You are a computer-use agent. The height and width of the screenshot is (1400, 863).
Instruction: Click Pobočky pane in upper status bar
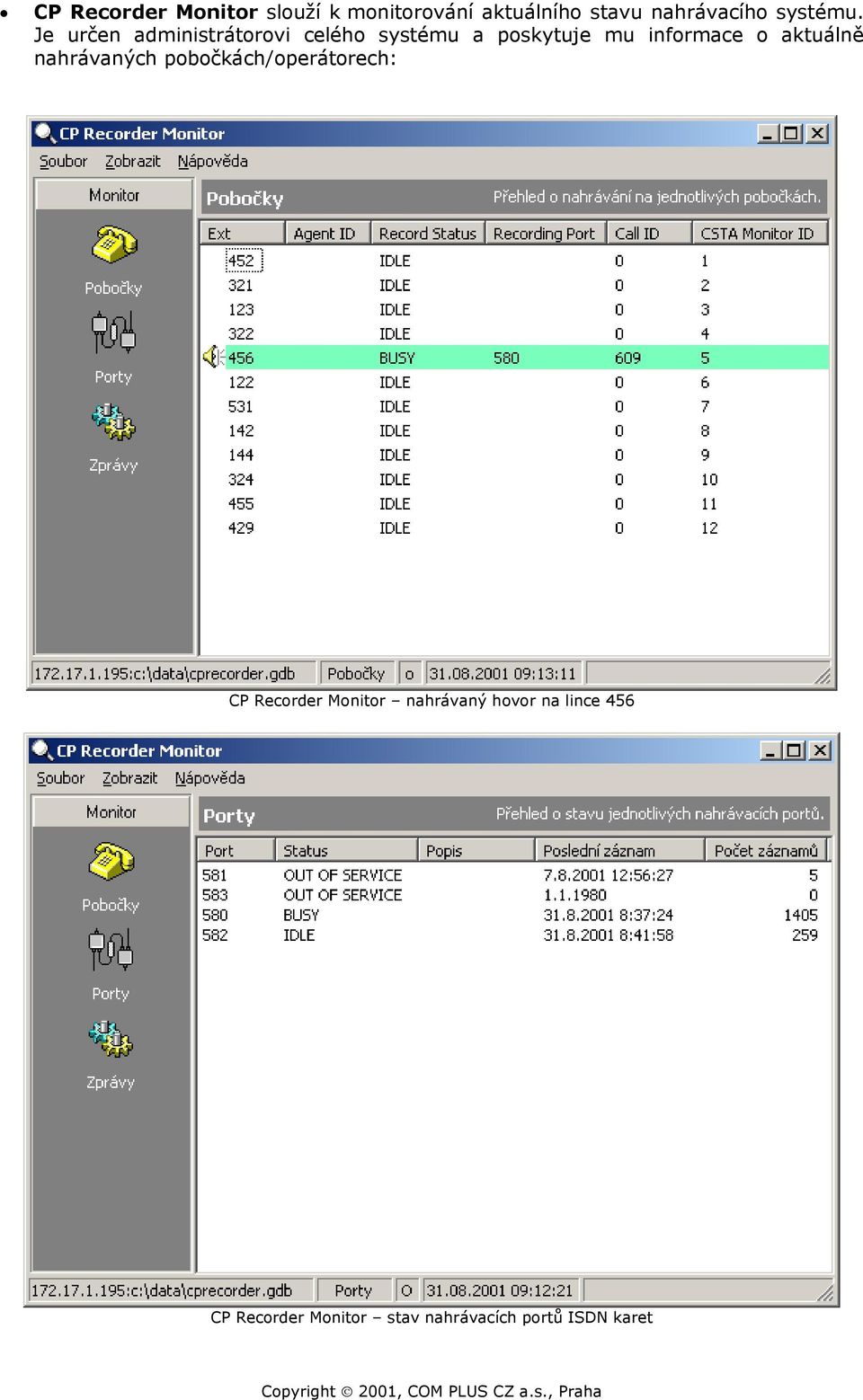click(356, 674)
